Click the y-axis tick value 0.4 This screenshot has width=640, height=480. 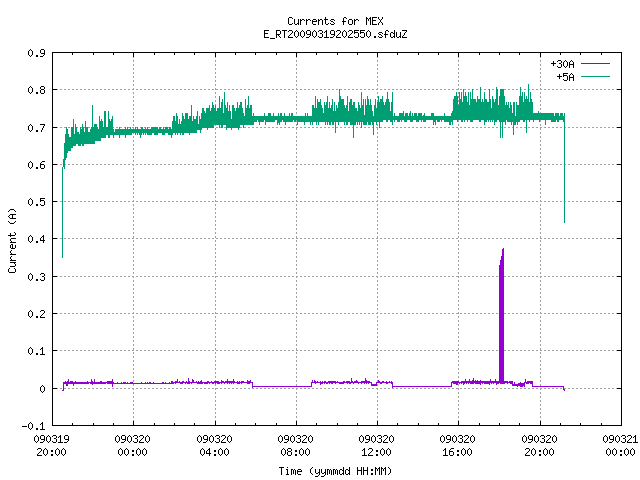click(x=36, y=239)
